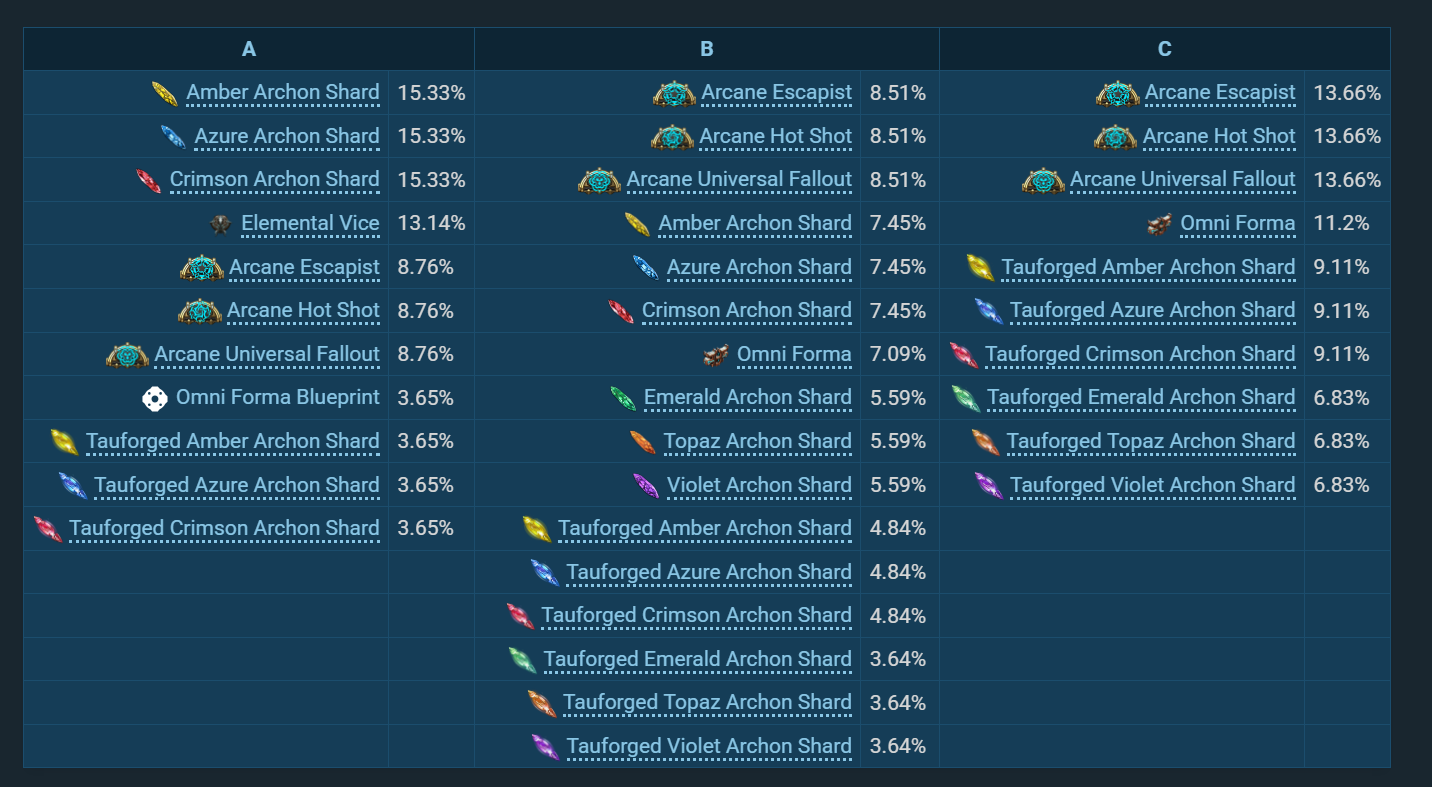
Task: Click the Tauforged Topaz shard icon in column B
Action: [x=541, y=704]
